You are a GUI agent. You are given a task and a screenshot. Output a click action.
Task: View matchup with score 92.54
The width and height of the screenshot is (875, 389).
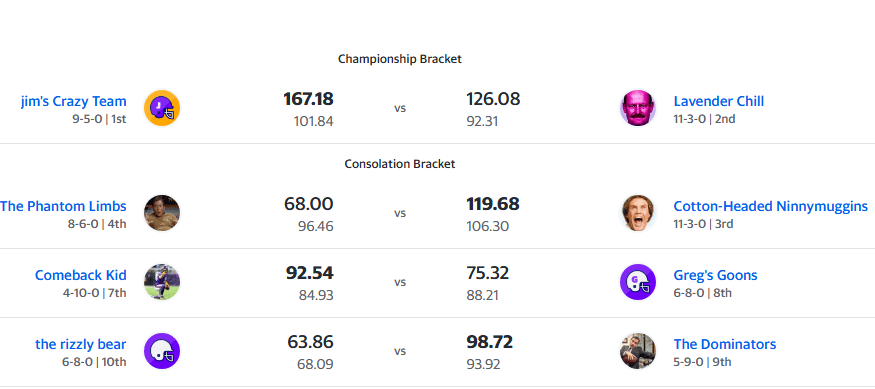310,273
